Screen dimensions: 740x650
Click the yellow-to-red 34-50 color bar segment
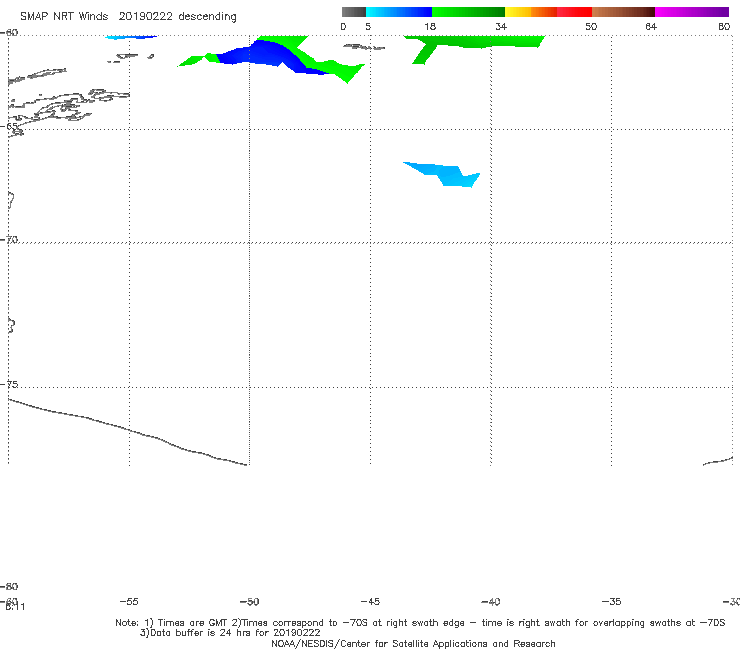[x=548, y=12]
